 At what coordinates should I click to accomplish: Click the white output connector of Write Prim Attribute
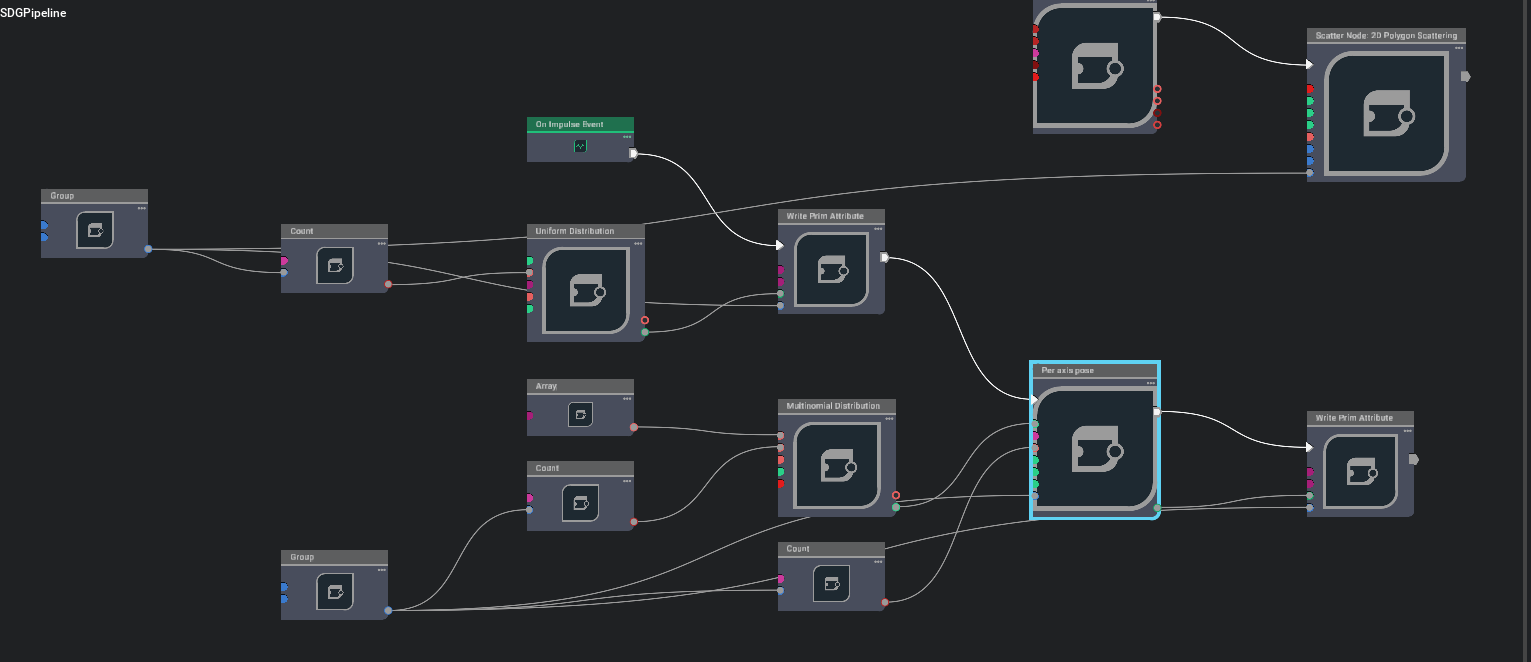pyautogui.click(x=886, y=258)
